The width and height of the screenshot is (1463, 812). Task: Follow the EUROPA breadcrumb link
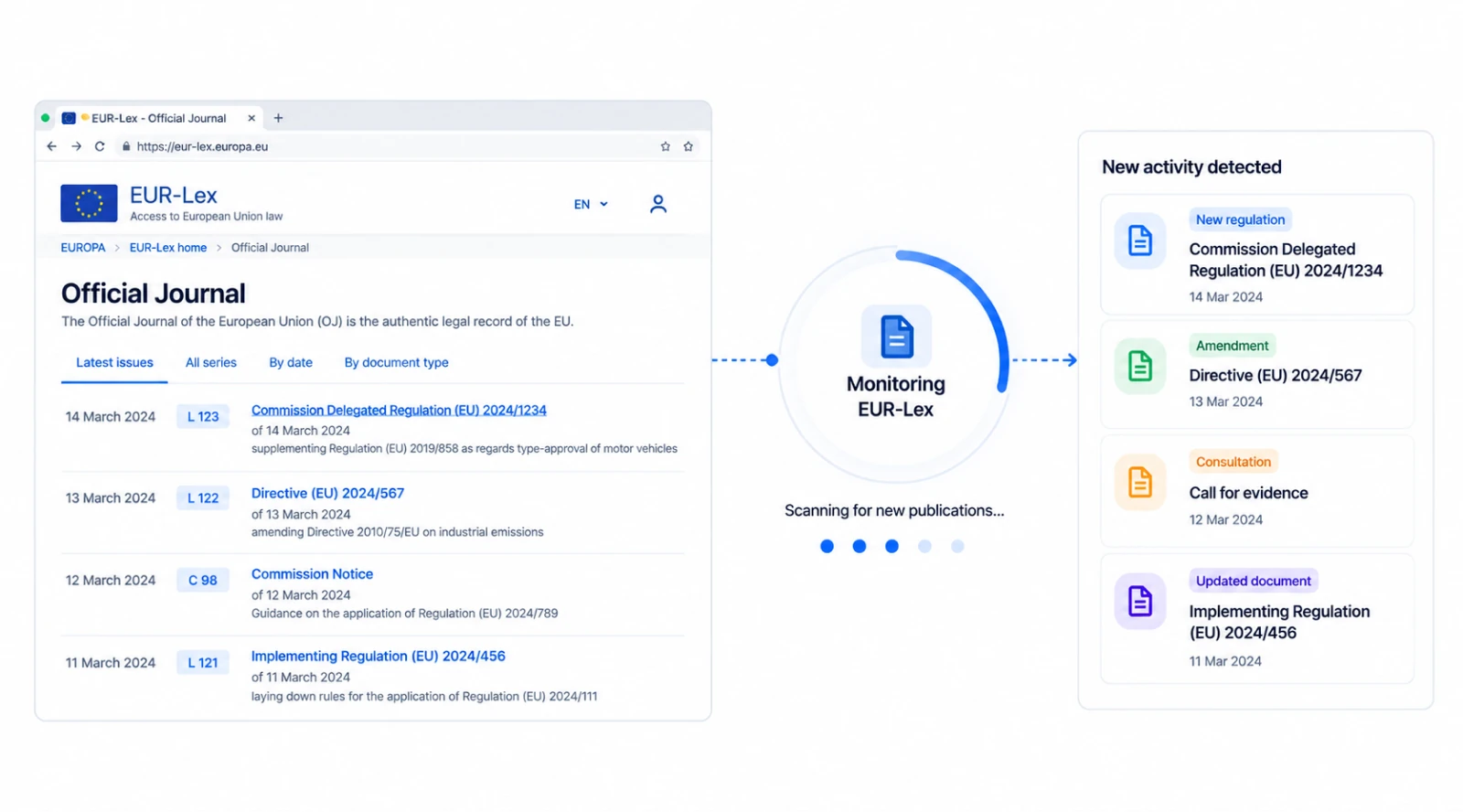83,248
